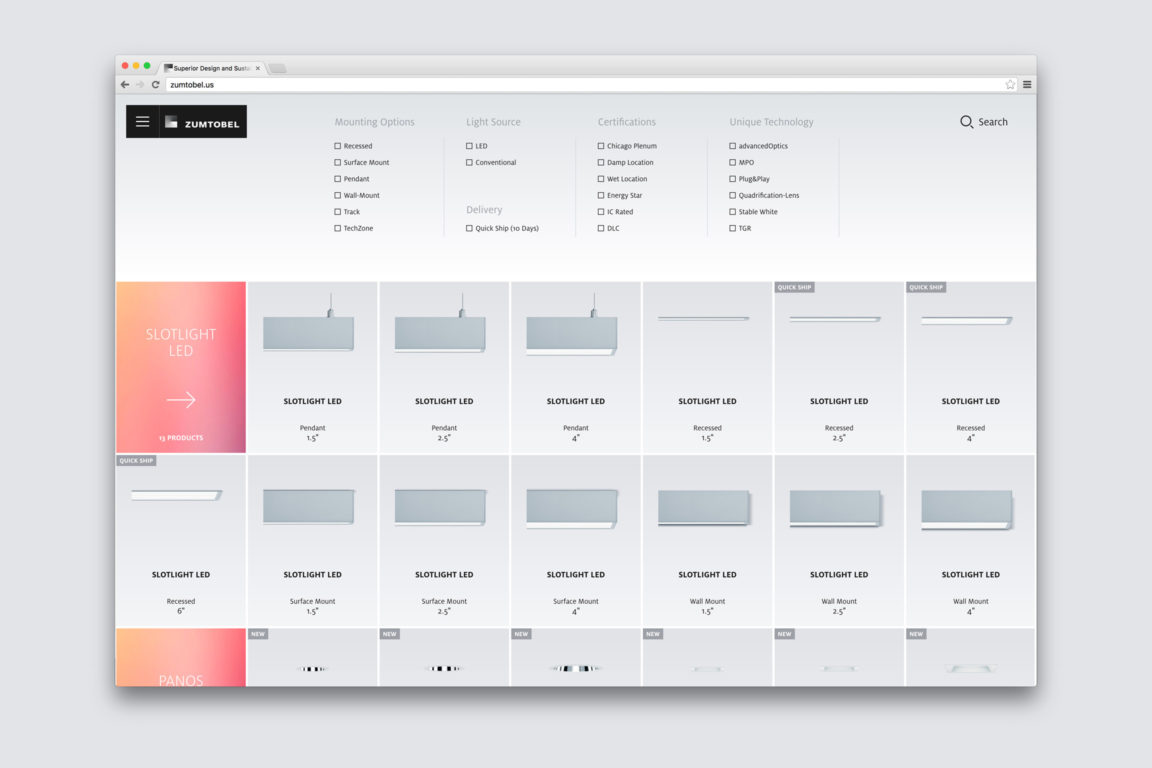Bookmark page with the star icon
The height and width of the screenshot is (768, 1152).
[1010, 85]
